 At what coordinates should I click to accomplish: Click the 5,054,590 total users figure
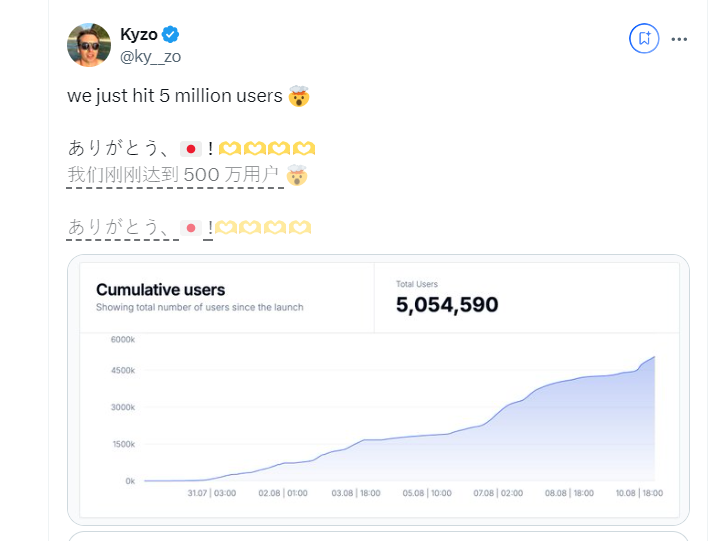pos(447,304)
